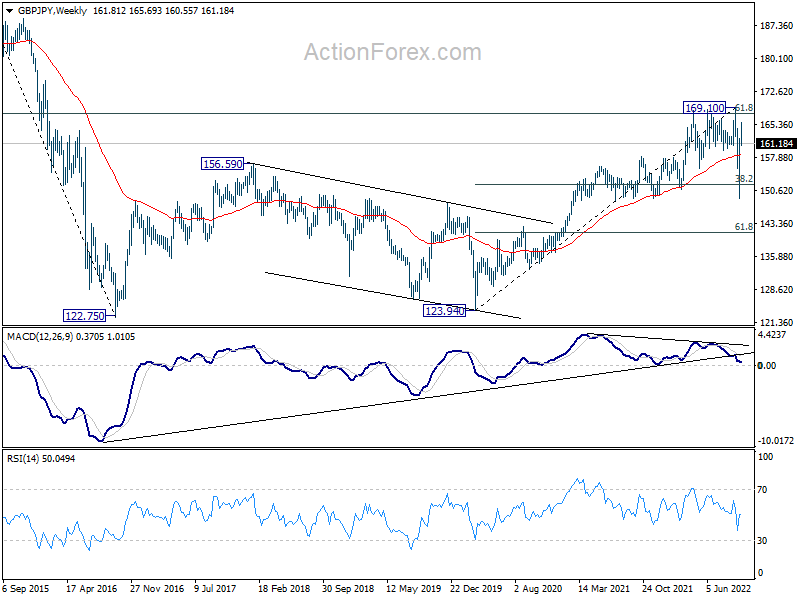Click the 128.620 price axis value
Viewport: 800px width, 600px height.
[777, 289]
